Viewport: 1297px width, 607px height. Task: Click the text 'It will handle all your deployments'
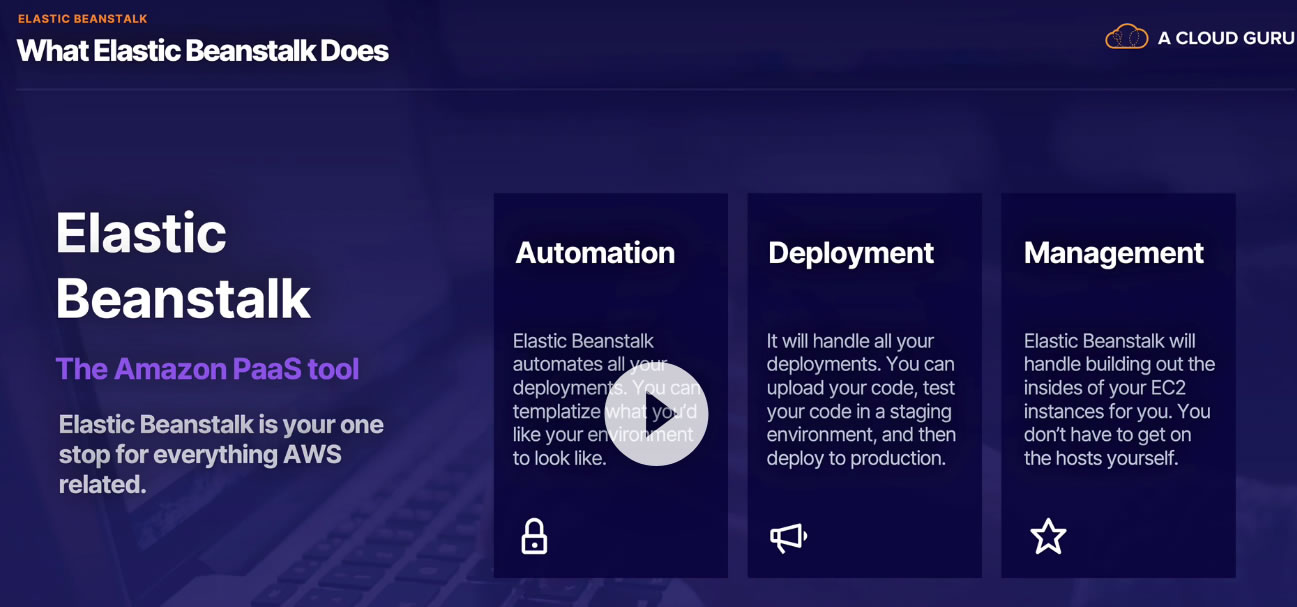850,352
